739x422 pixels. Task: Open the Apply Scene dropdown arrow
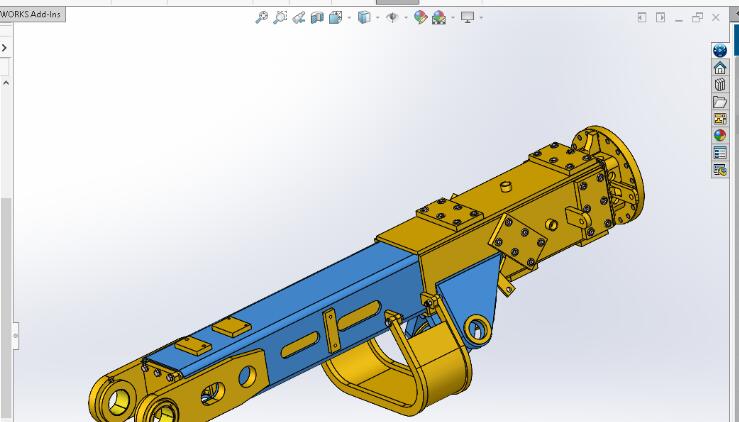(x=453, y=18)
